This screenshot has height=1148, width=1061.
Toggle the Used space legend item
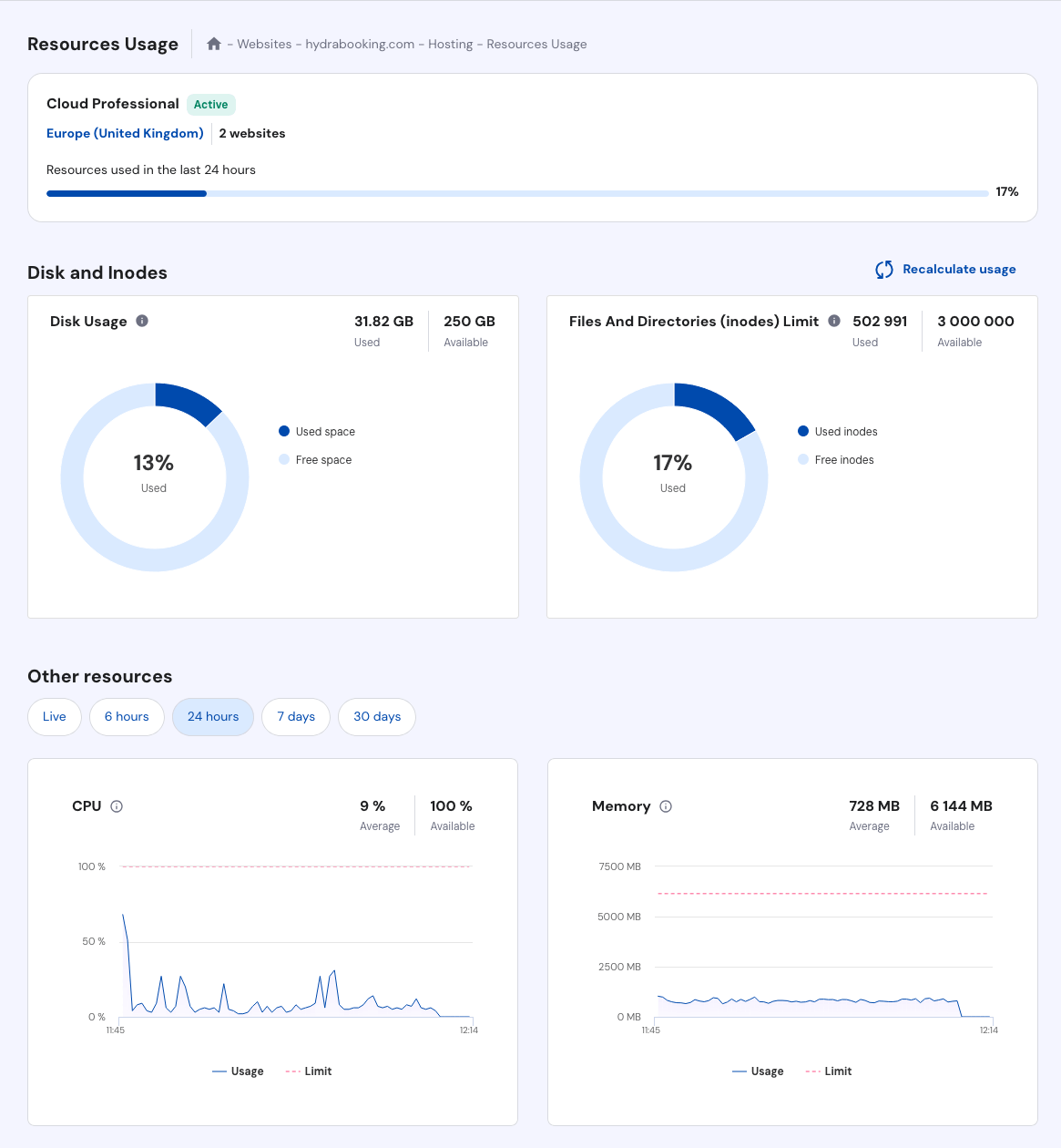(317, 432)
